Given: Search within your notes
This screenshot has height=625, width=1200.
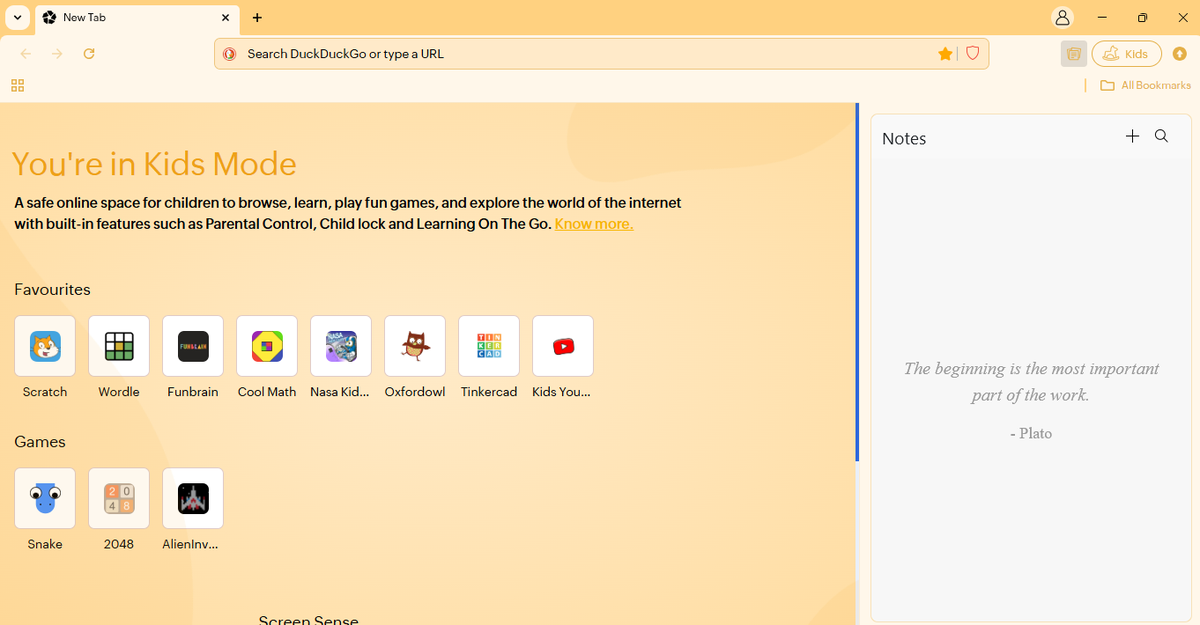Looking at the screenshot, I should pos(1161,136).
